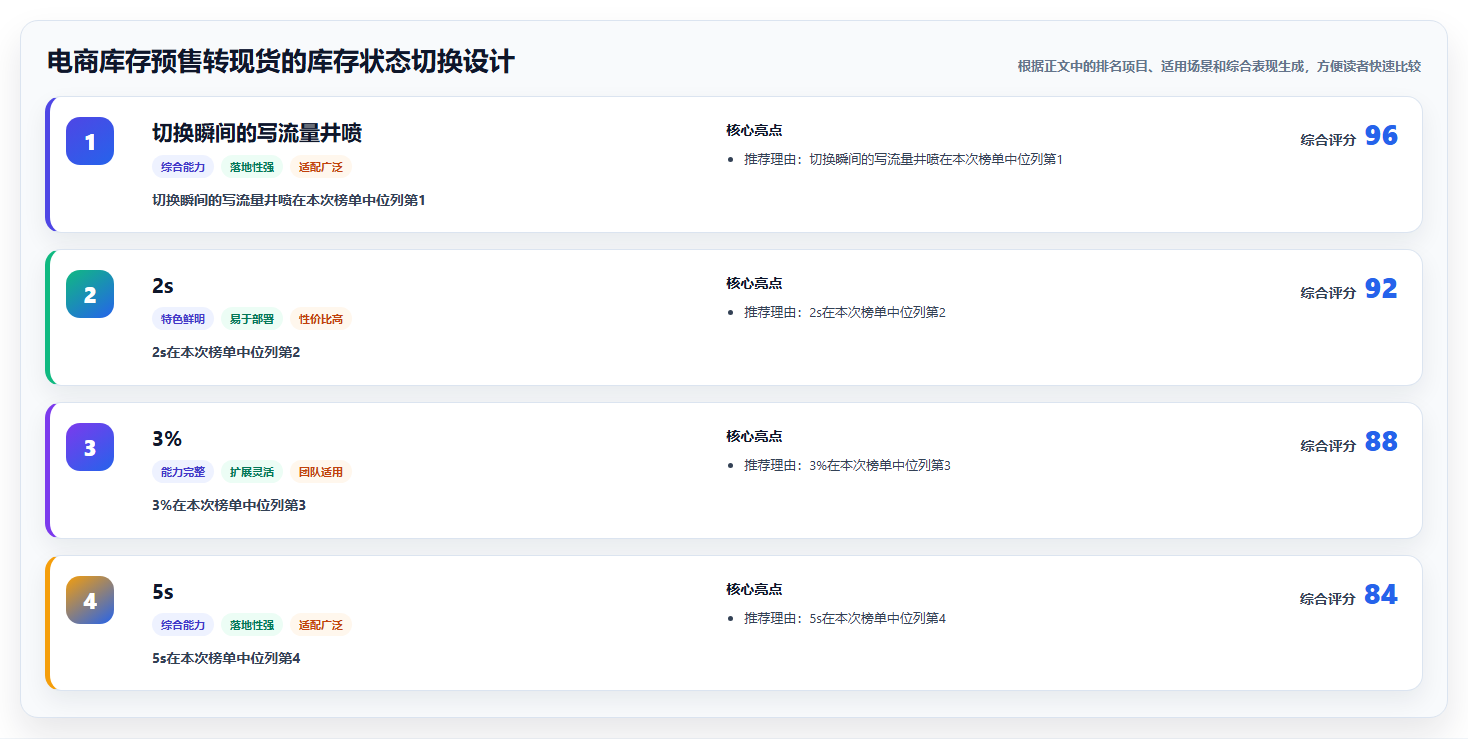Select the page title 电商库存预售转现货的库存状态切换设计
This screenshot has height=739, width=1468.
tap(281, 62)
